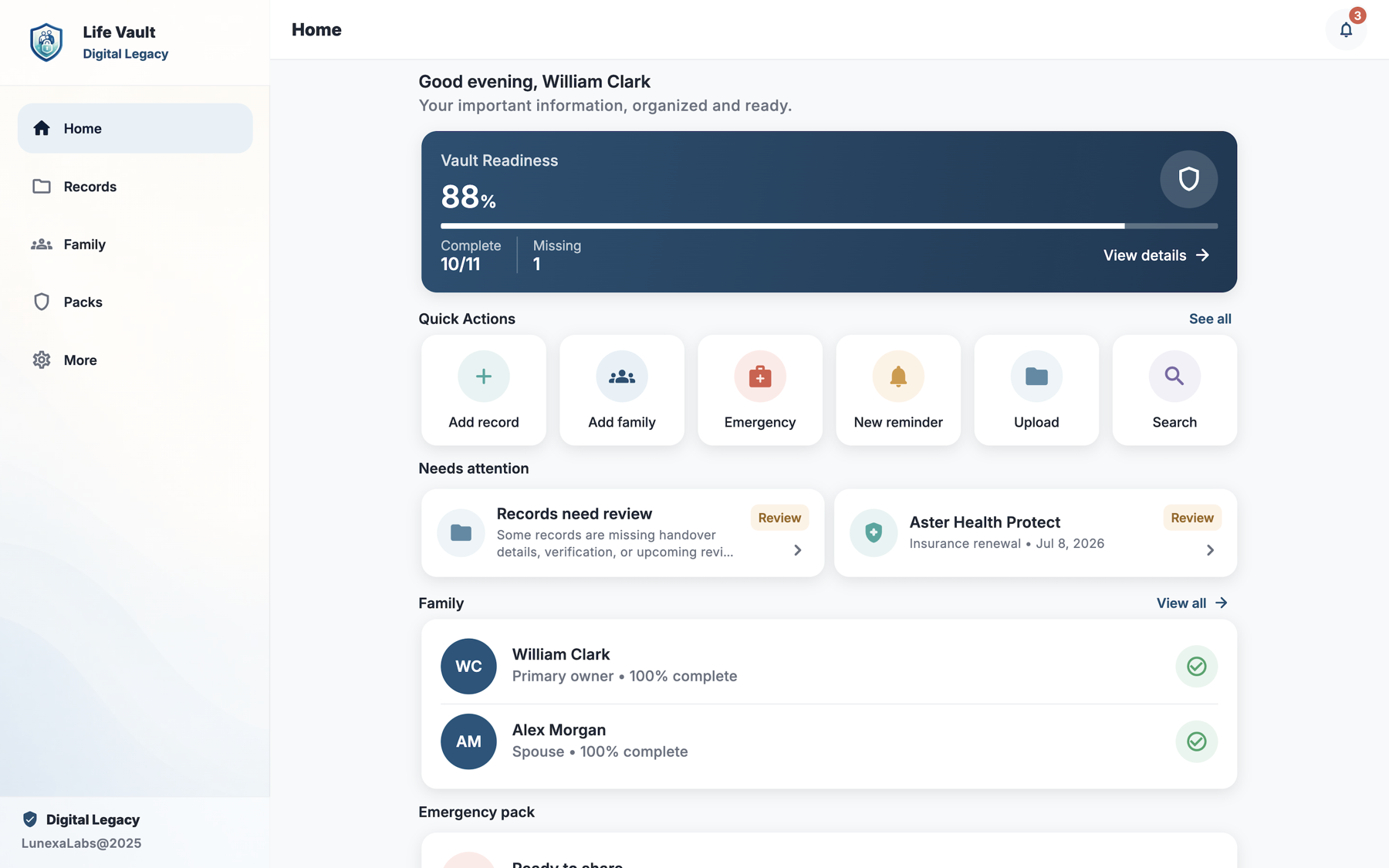Click the Alex Morgan name text
Viewport: 1389px width, 868px height.
[x=559, y=730]
